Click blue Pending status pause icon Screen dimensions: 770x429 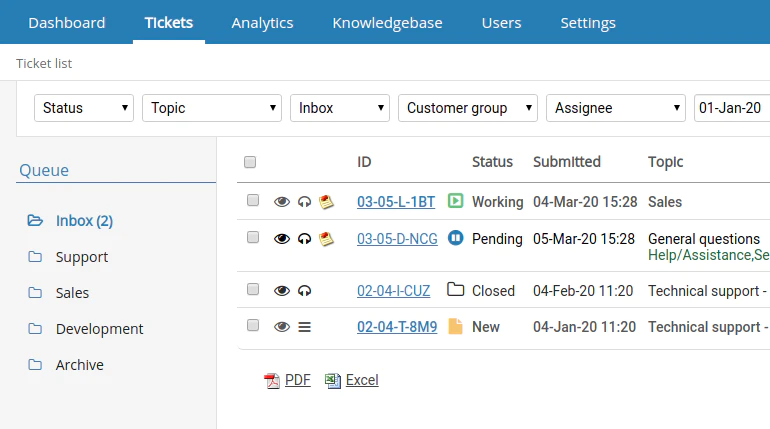click(455, 238)
